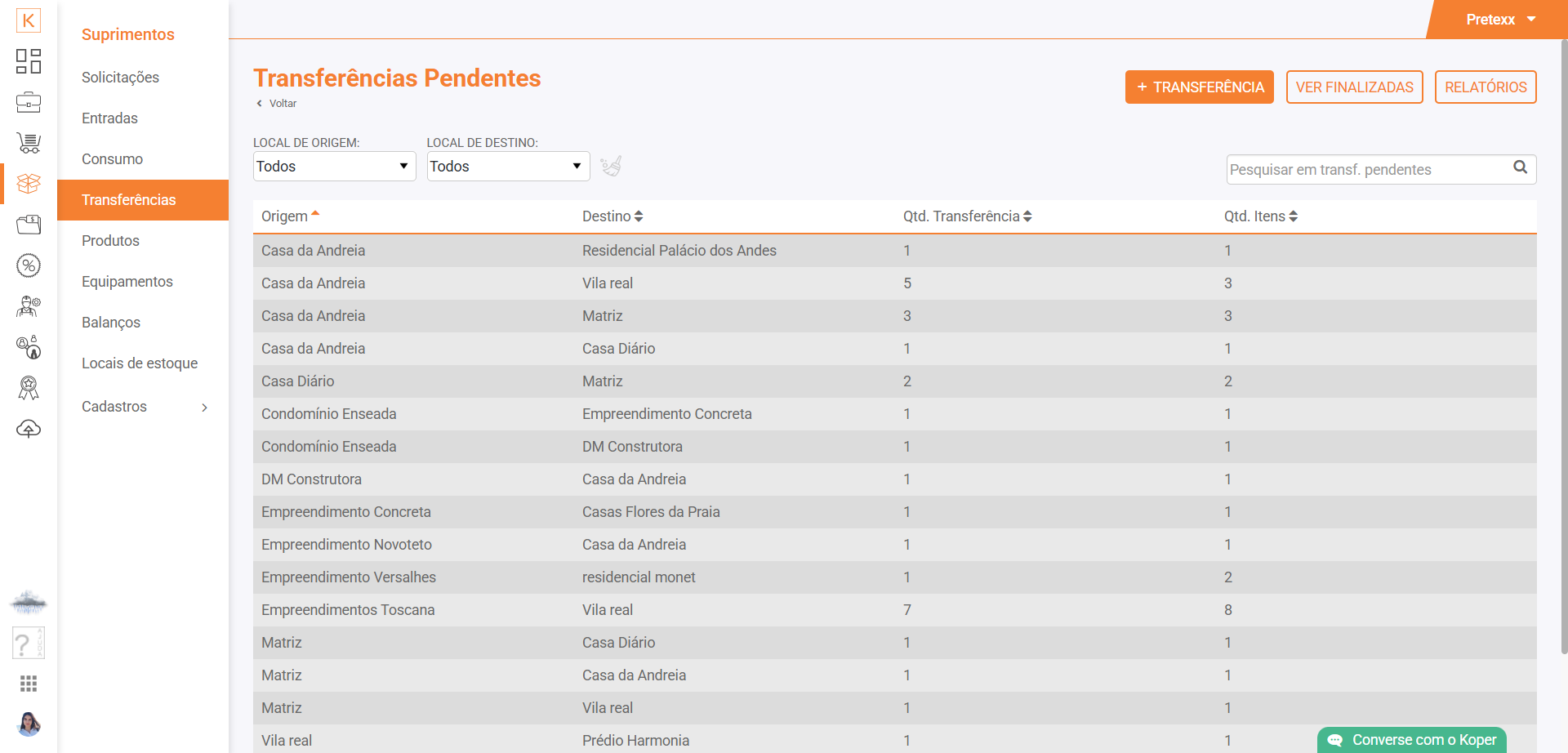
Task: Open the Local de Destino dropdown
Action: (508, 167)
